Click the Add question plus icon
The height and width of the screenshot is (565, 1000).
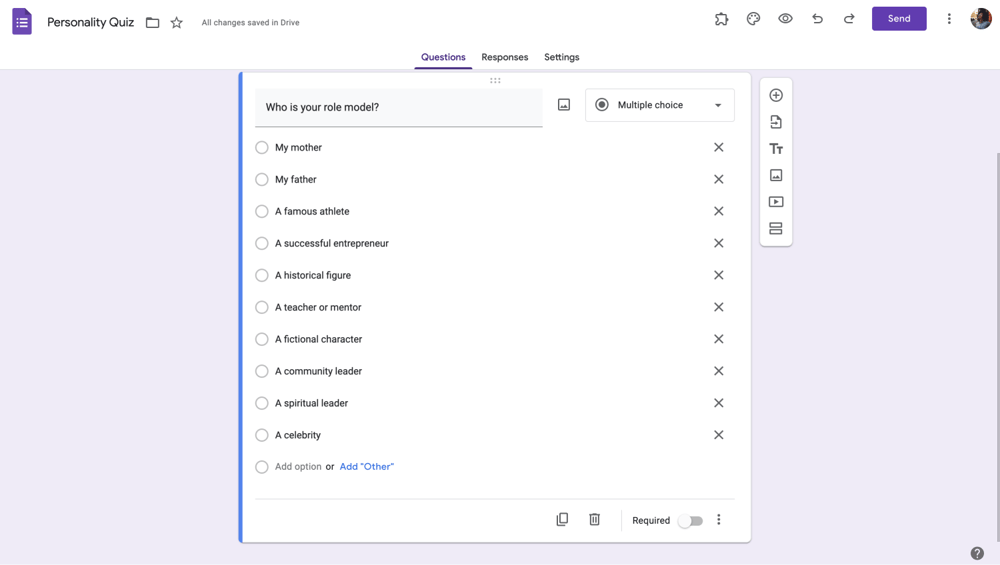pyautogui.click(x=776, y=95)
